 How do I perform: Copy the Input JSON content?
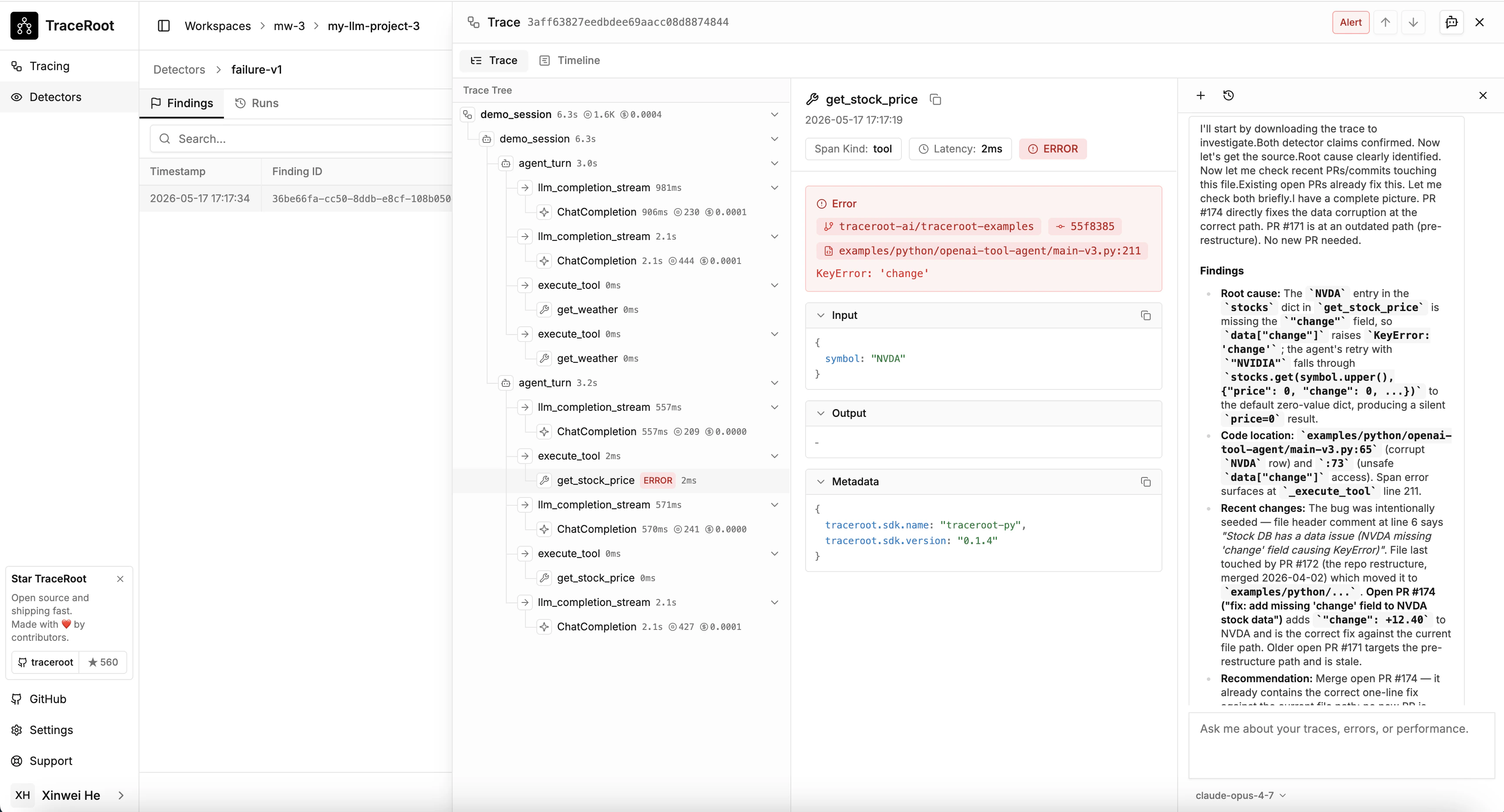(1145, 315)
